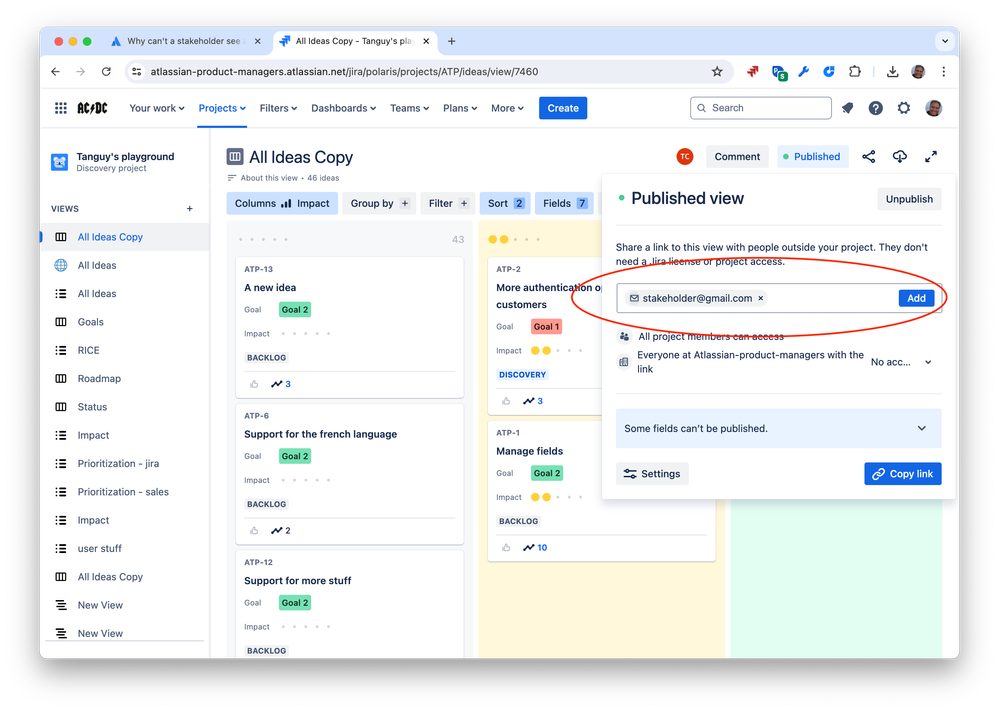
Task: Vote thumbs up on ATP-6 card
Action: [x=254, y=531]
